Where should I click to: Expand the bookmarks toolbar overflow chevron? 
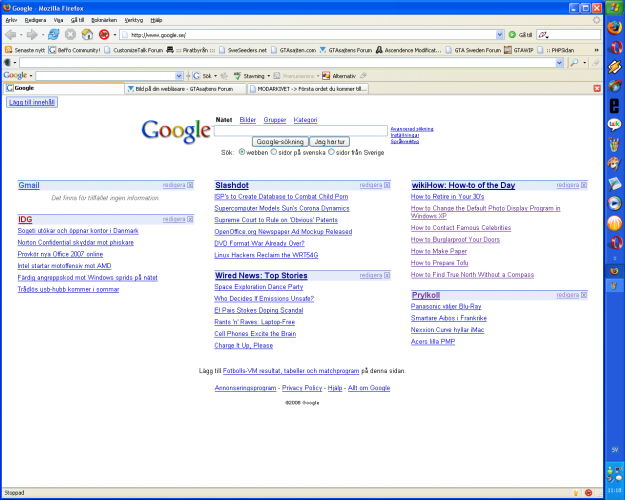(597, 49)
